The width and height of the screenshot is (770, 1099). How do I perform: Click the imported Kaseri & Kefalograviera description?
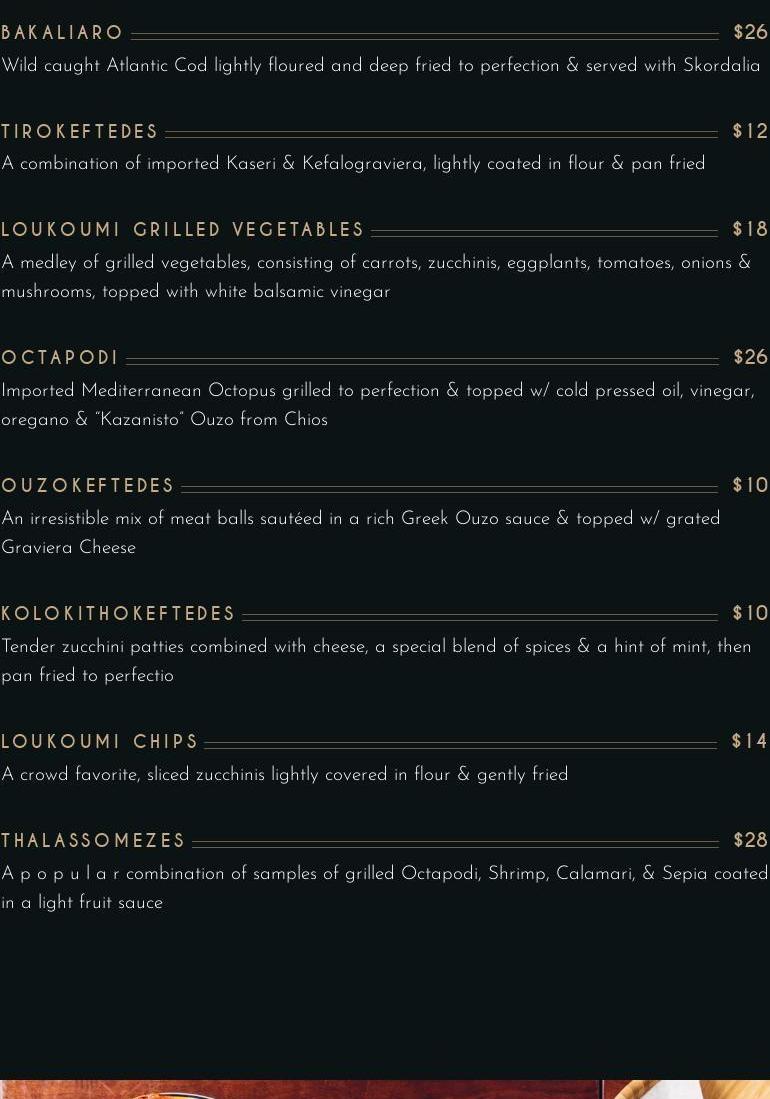(x=353, y=164)
